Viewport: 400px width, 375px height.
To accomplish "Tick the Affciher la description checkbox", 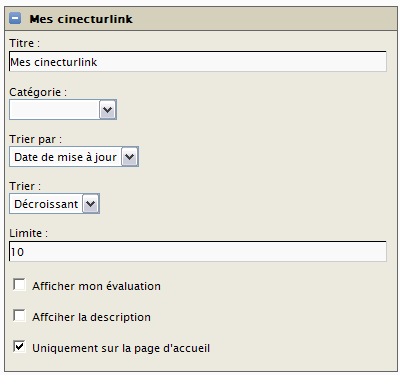I will [19, 316].
